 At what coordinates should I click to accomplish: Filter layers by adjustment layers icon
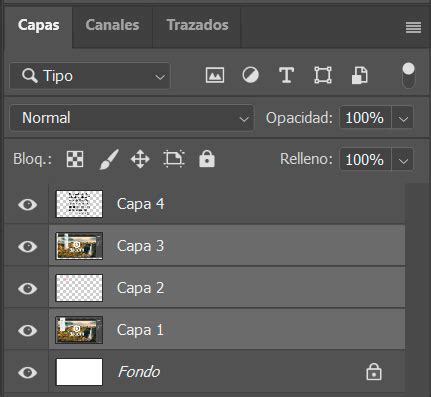tap(250, 75)
